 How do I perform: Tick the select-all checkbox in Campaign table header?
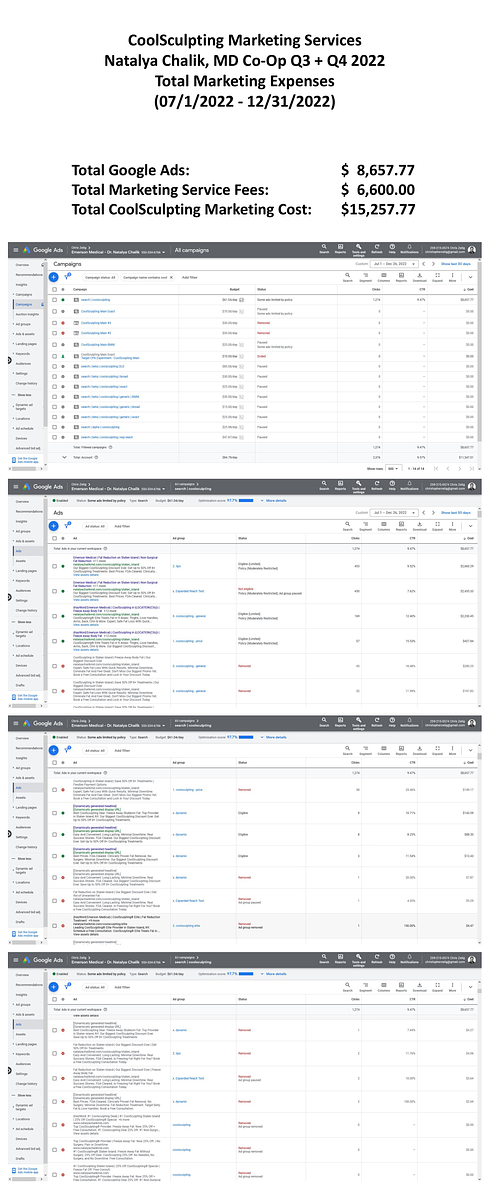pyautogui.click(x=54, y=290)
